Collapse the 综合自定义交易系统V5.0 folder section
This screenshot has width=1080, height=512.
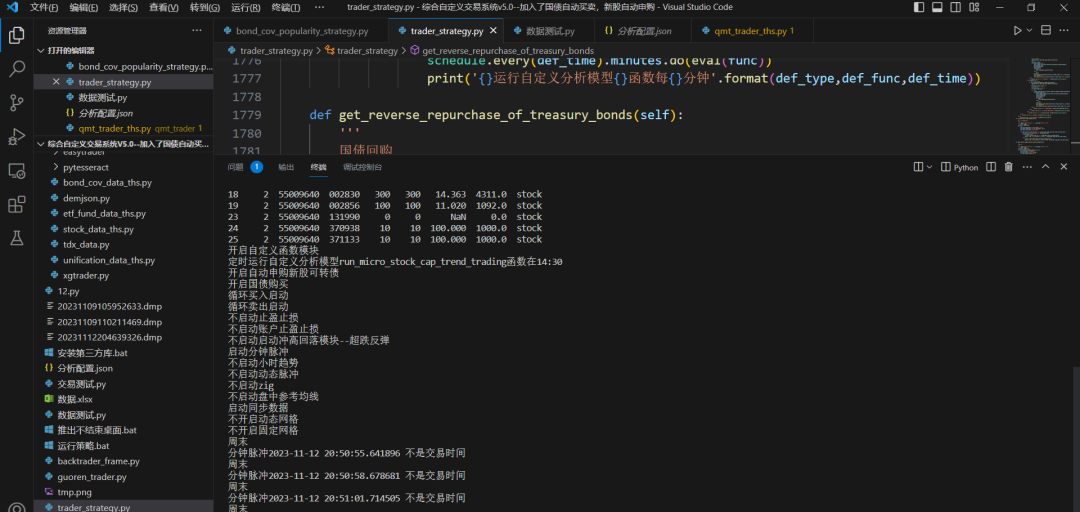[123, 143]
